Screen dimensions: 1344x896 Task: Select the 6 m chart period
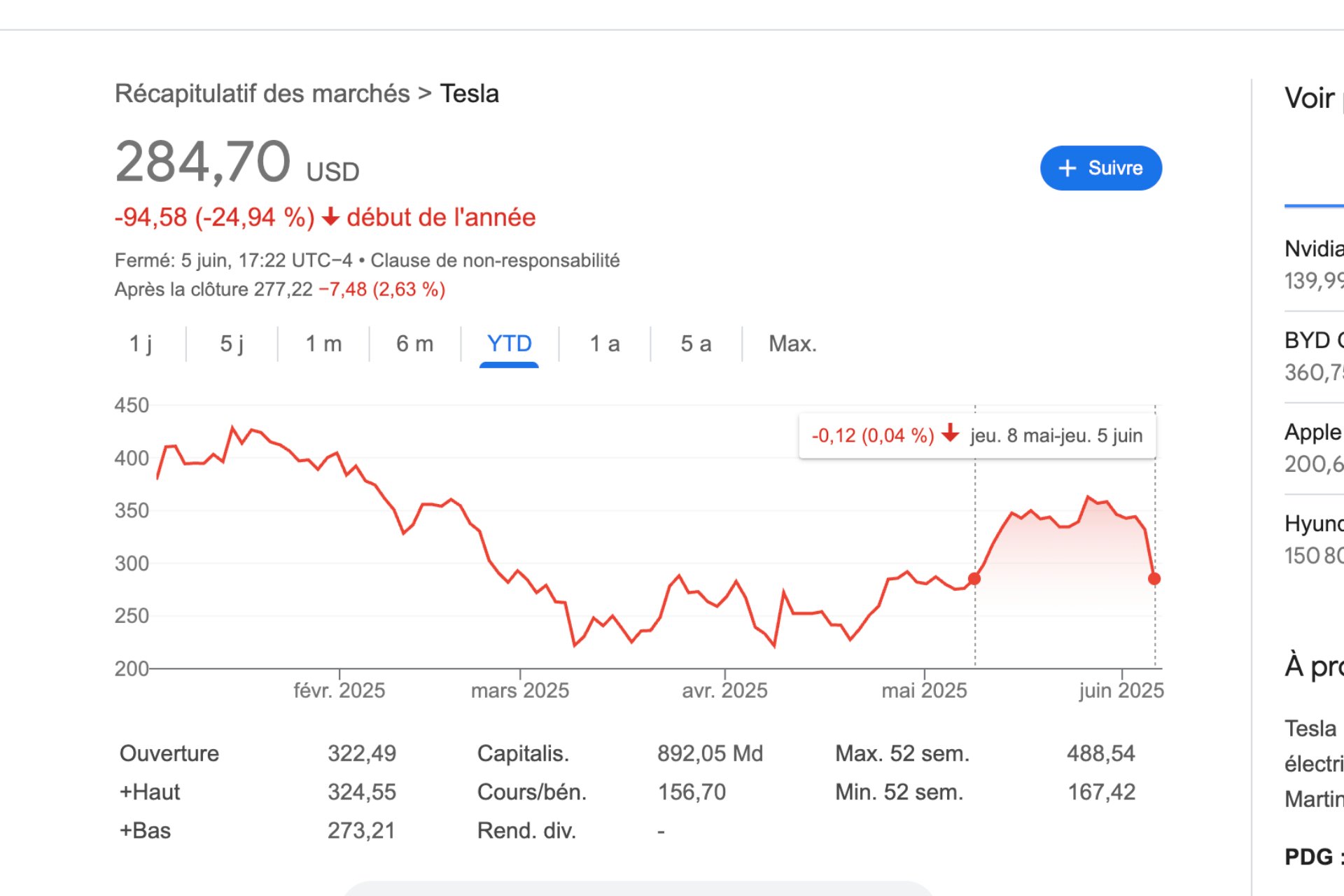pos(414,344)
